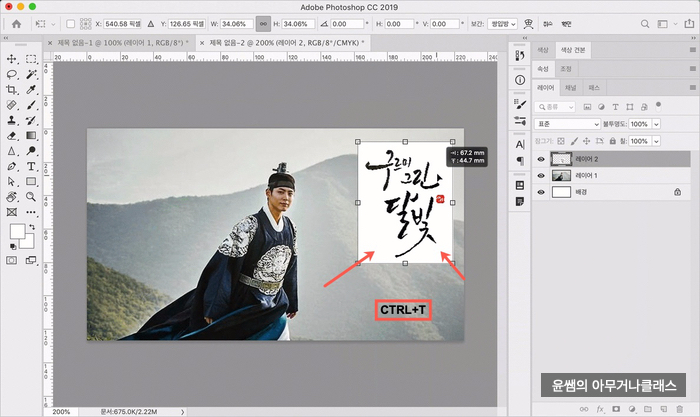
Task: Toggle lock all layer attributes
Action: (612, 141)
